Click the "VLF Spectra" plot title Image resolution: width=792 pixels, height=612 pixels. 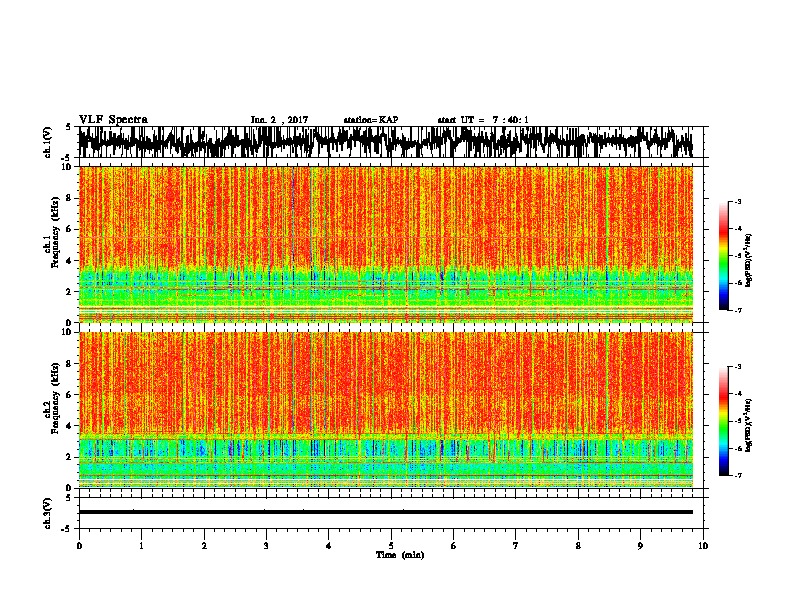pyautogui.click(x=113, y=120)
